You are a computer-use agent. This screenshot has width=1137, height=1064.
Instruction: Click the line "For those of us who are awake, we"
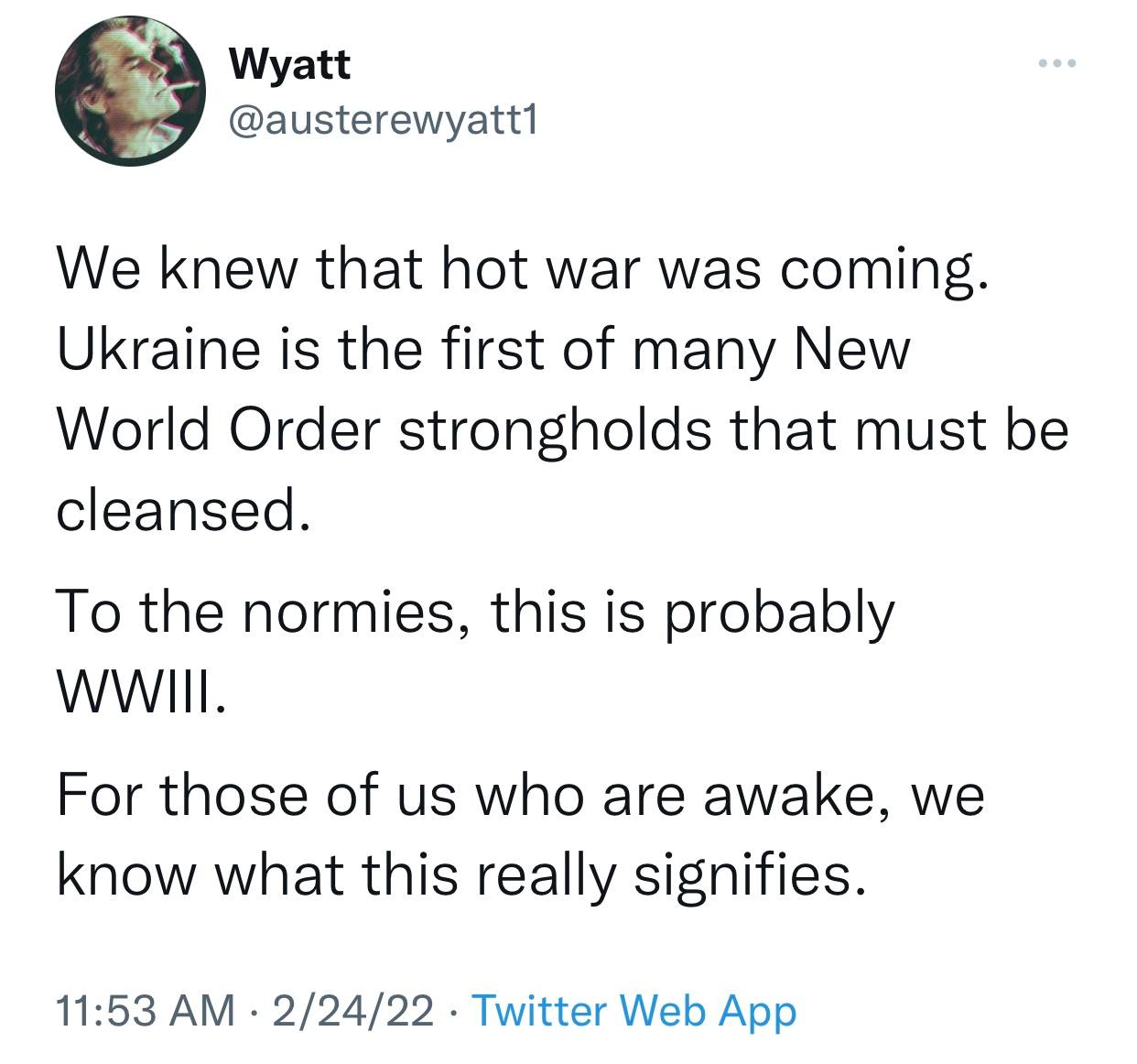coord(520,793)
